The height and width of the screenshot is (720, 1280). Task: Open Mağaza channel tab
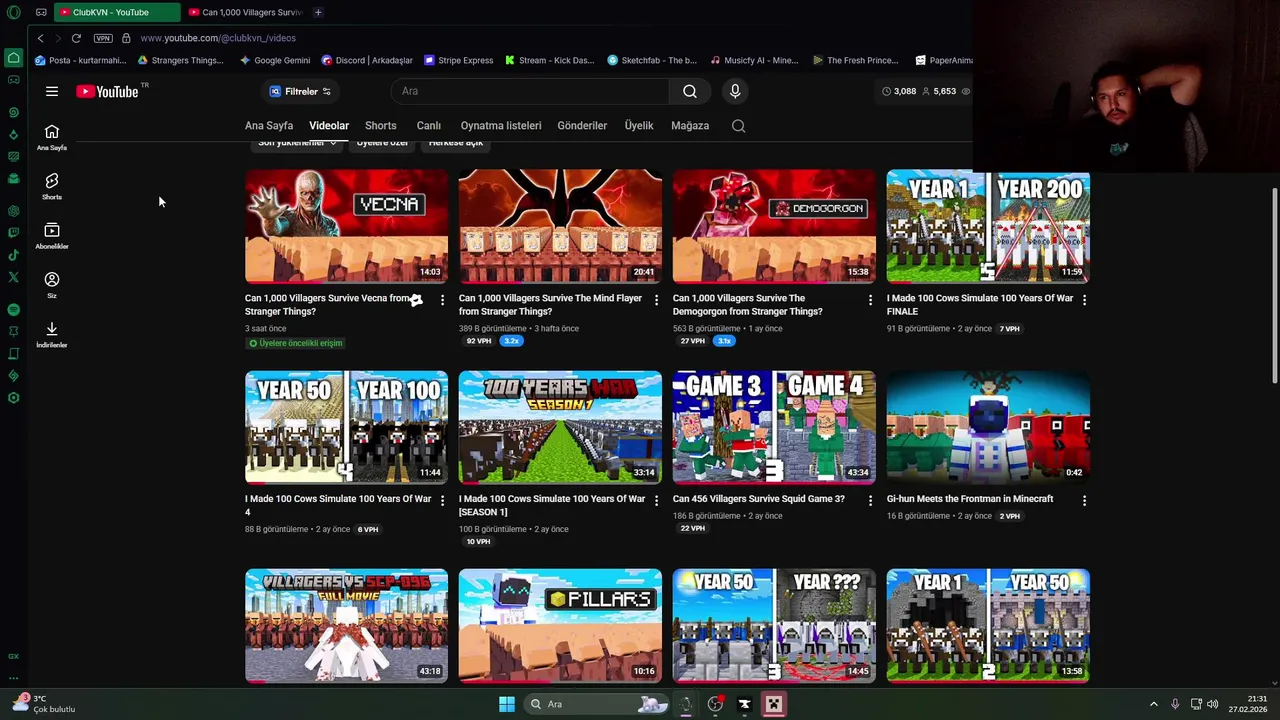[690, 126]
